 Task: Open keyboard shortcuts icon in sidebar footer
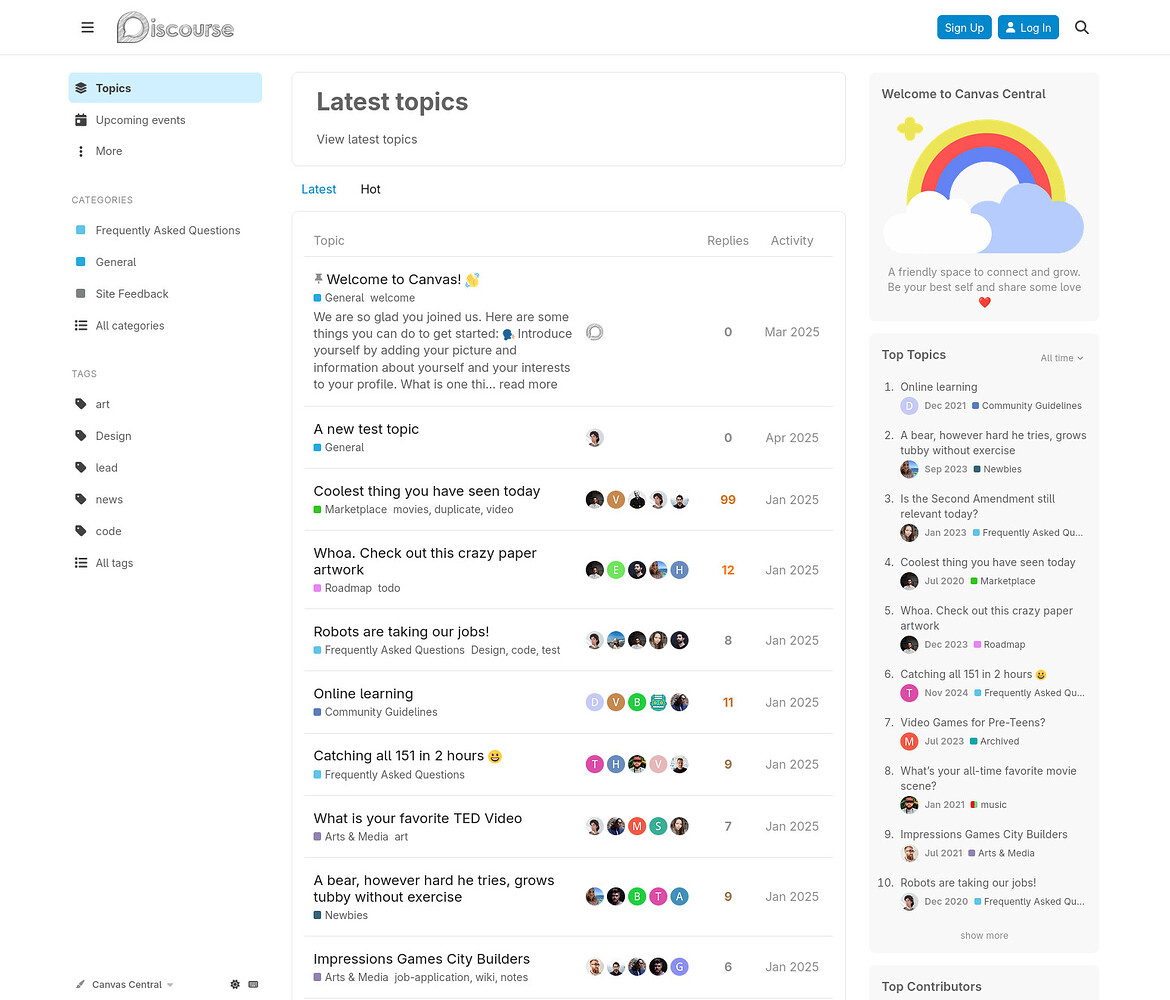click(x=253, y=984)
